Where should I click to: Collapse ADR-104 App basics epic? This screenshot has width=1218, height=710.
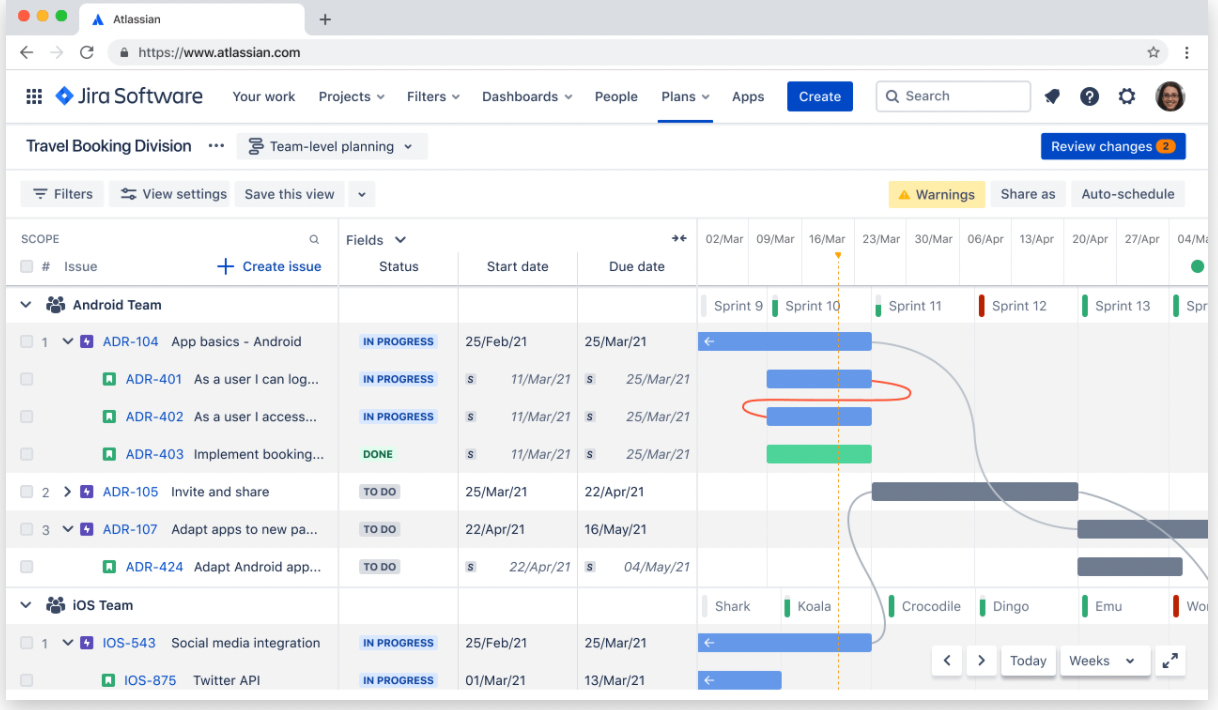point(68,342)
